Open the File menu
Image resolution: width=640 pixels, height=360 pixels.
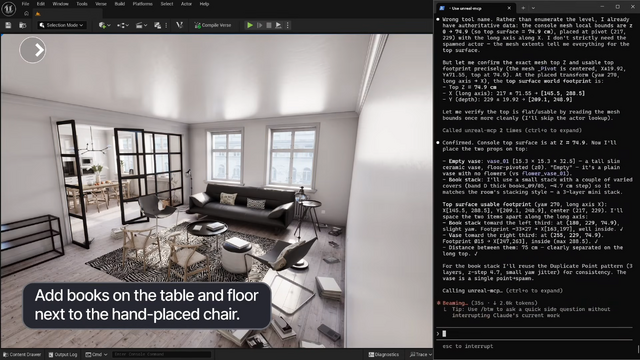[25, 4]
